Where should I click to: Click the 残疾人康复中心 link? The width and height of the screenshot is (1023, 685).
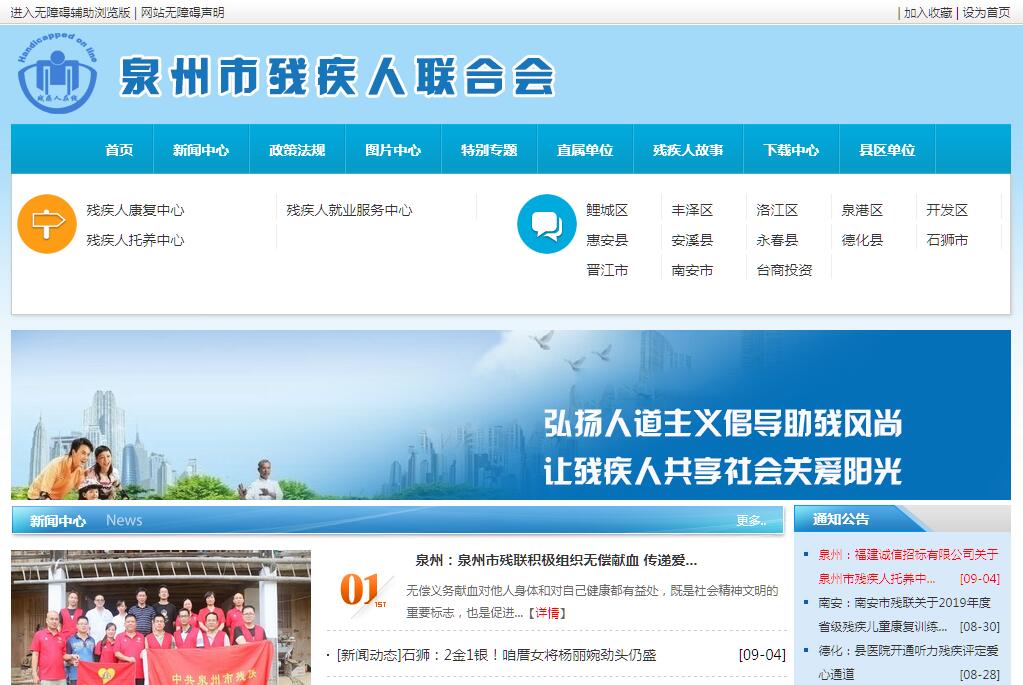(135, 210)
